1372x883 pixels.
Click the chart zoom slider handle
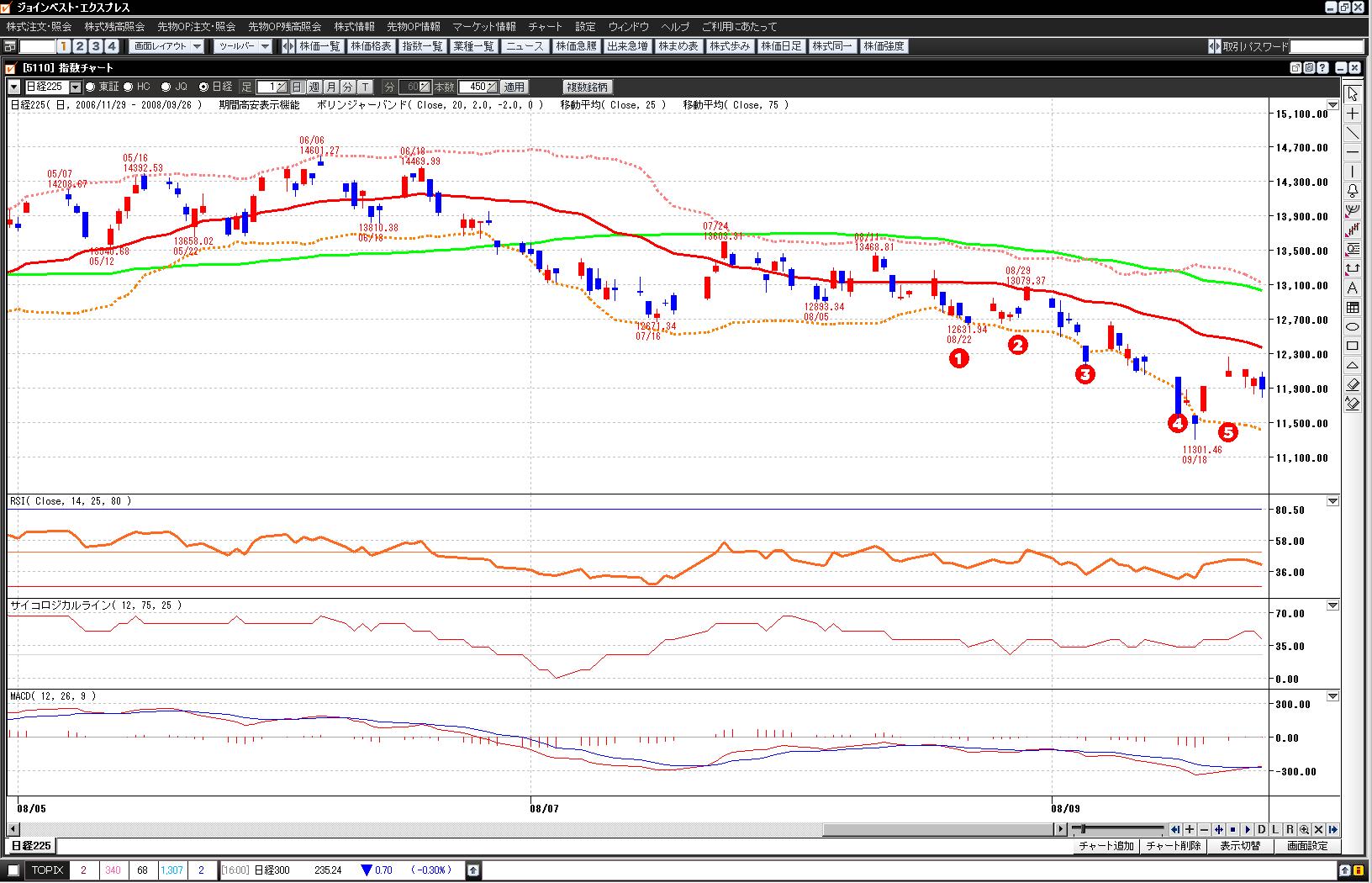point(1084,829)
